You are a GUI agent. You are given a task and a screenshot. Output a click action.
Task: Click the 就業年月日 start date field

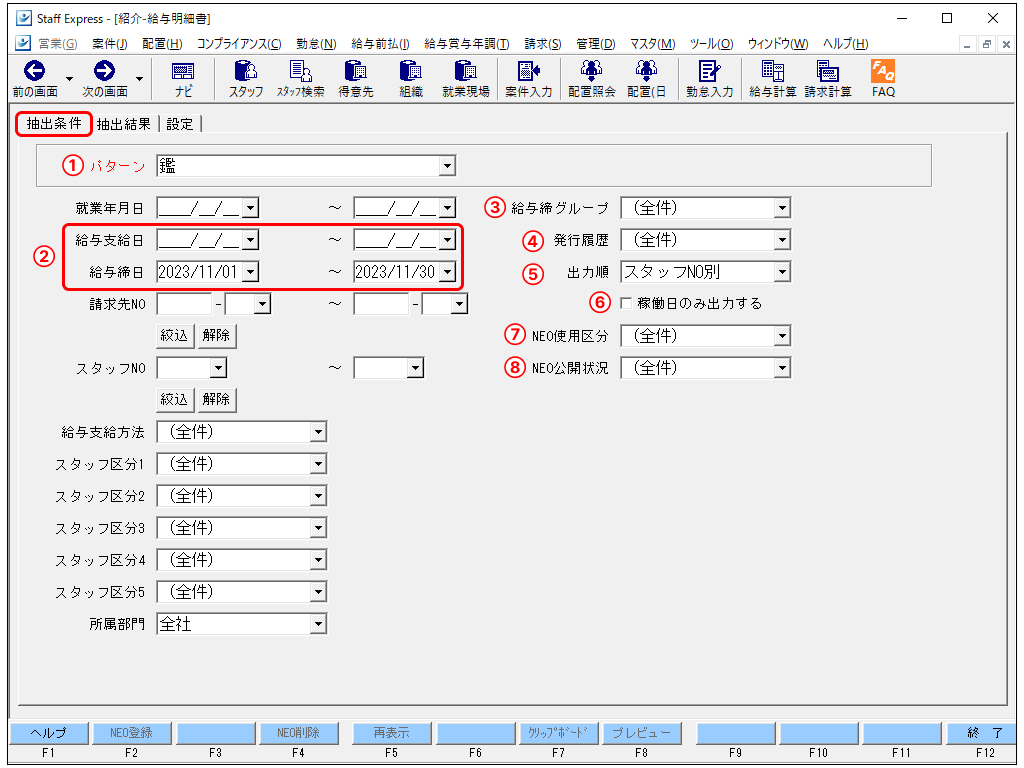(x=199, y=208)
